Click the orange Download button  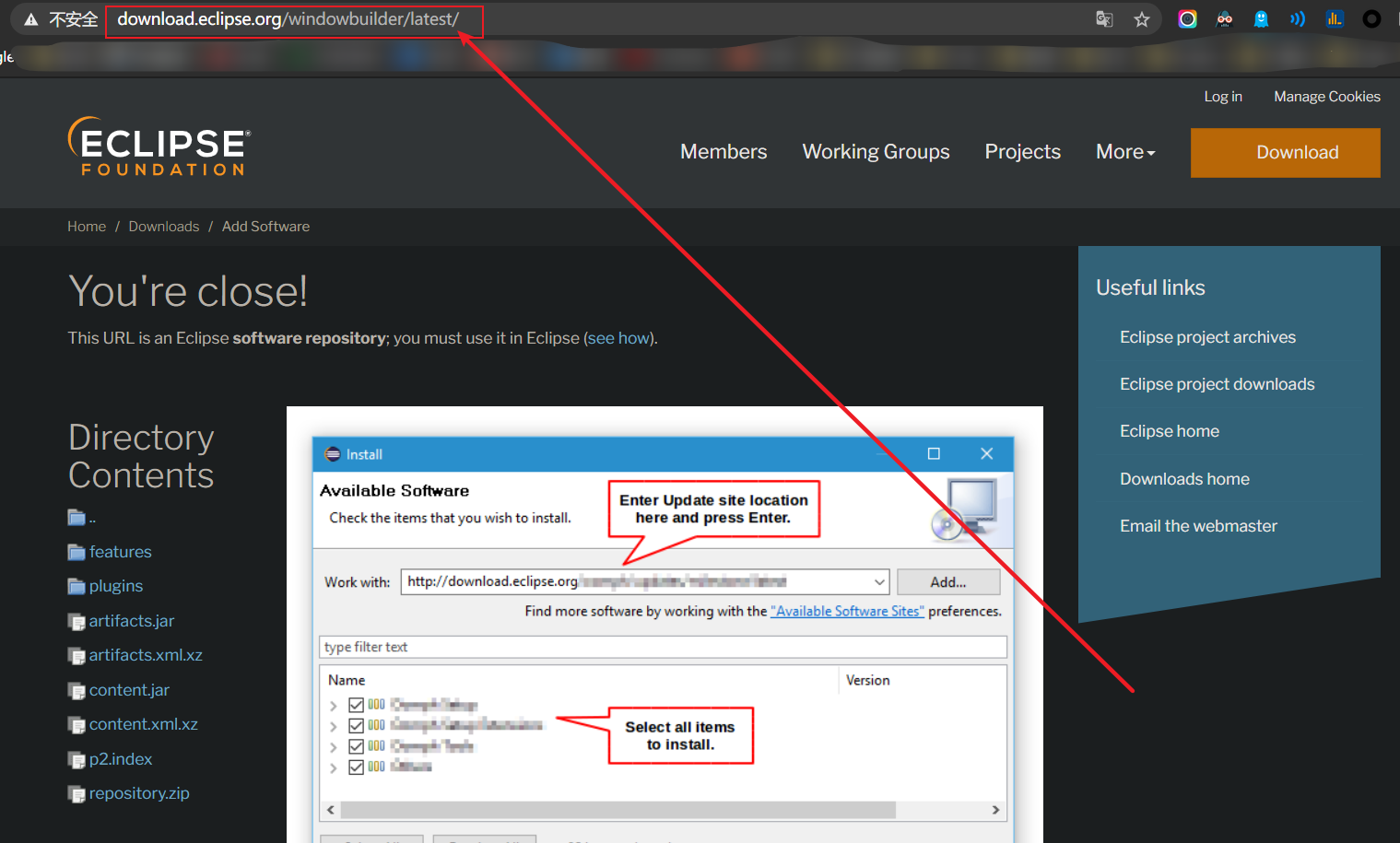pyautogui.click(x=1285, y=152)
